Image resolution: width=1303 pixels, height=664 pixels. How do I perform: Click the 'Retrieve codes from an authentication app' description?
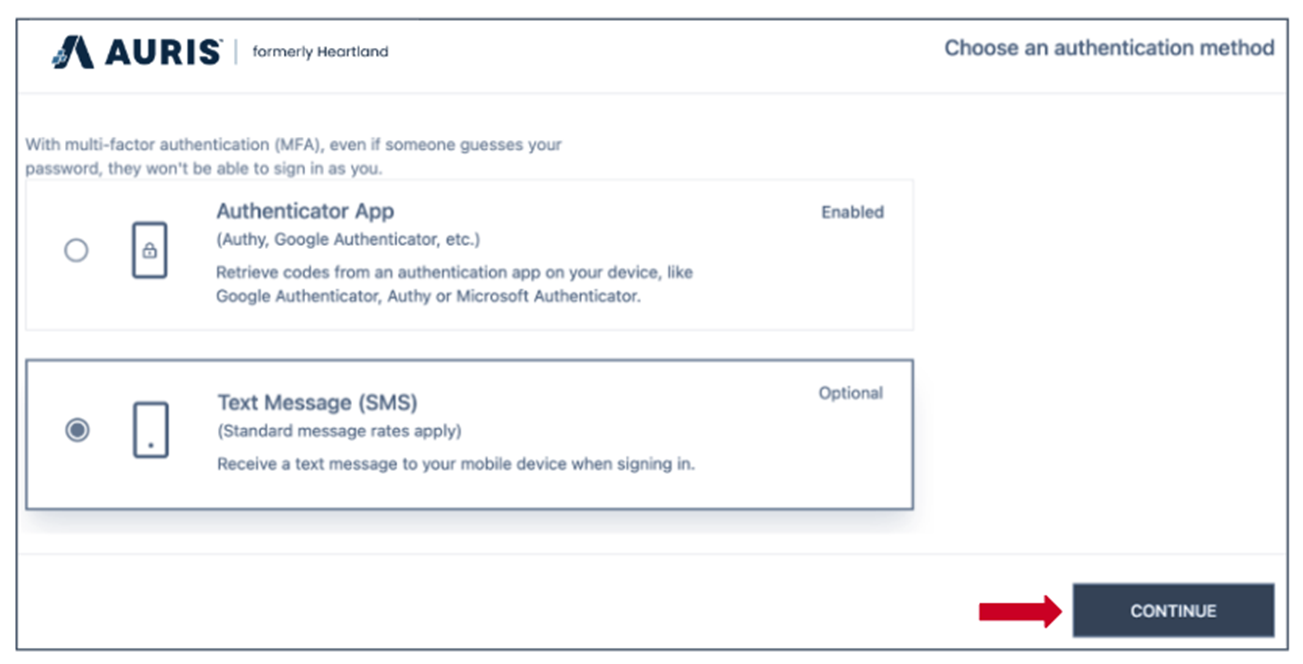454,284
